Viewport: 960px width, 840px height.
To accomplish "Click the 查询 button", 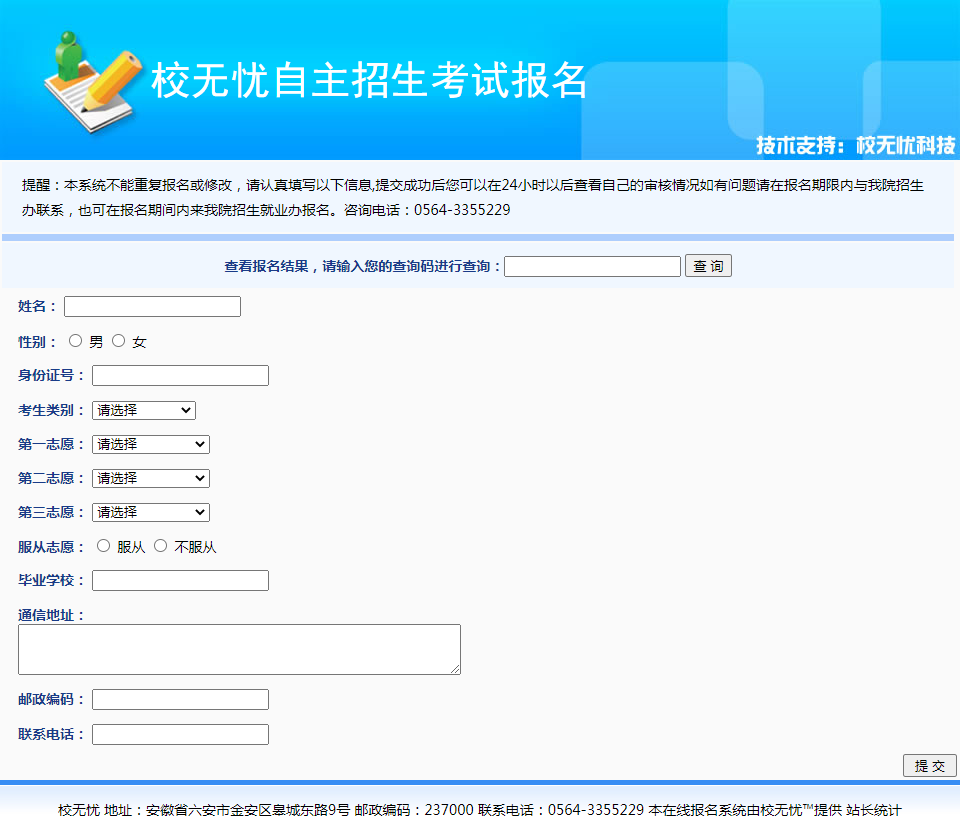I will click(x=708, y=266).
